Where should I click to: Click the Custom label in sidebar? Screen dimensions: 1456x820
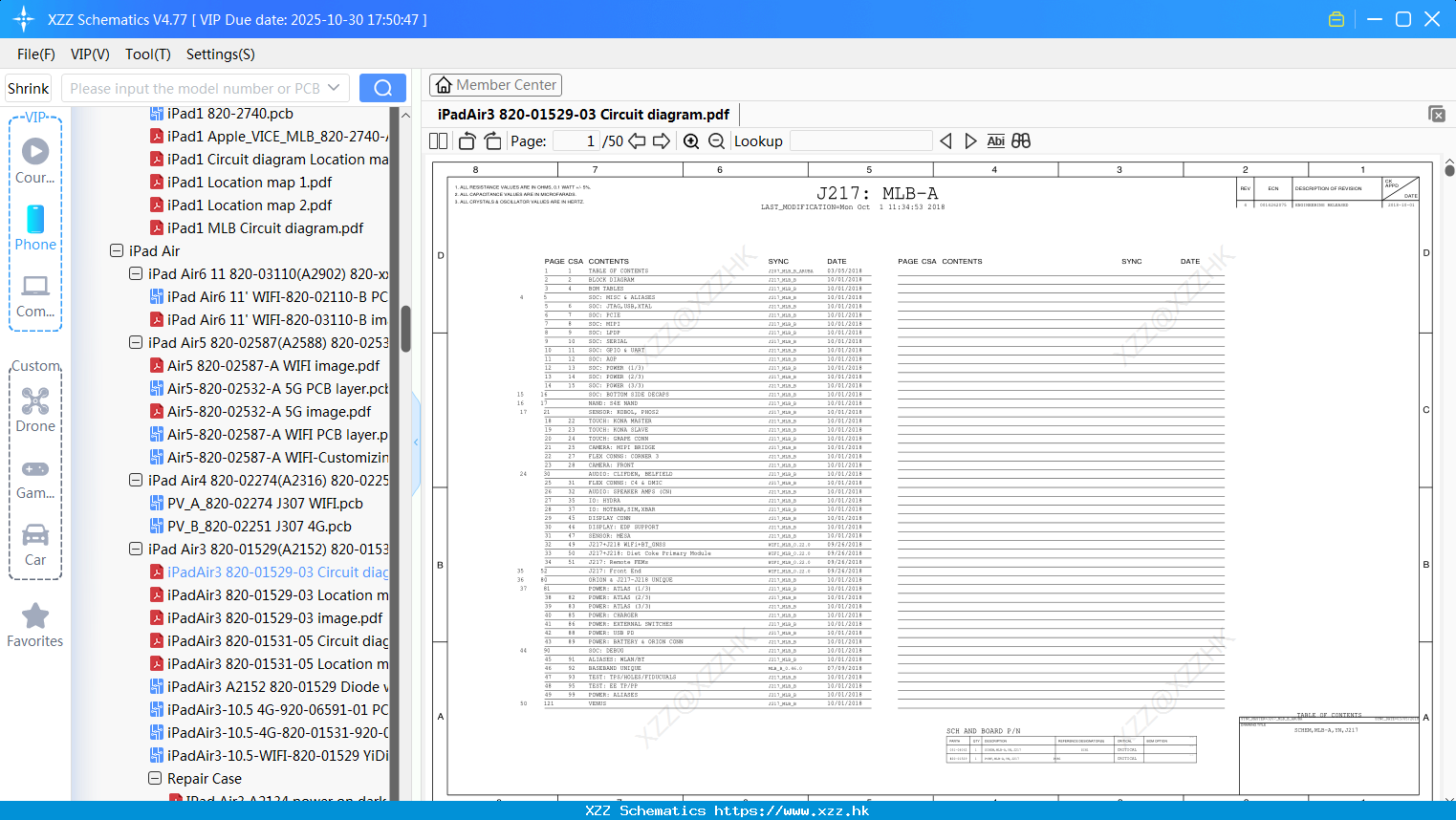pyautogui.click(x=35, y=366)
